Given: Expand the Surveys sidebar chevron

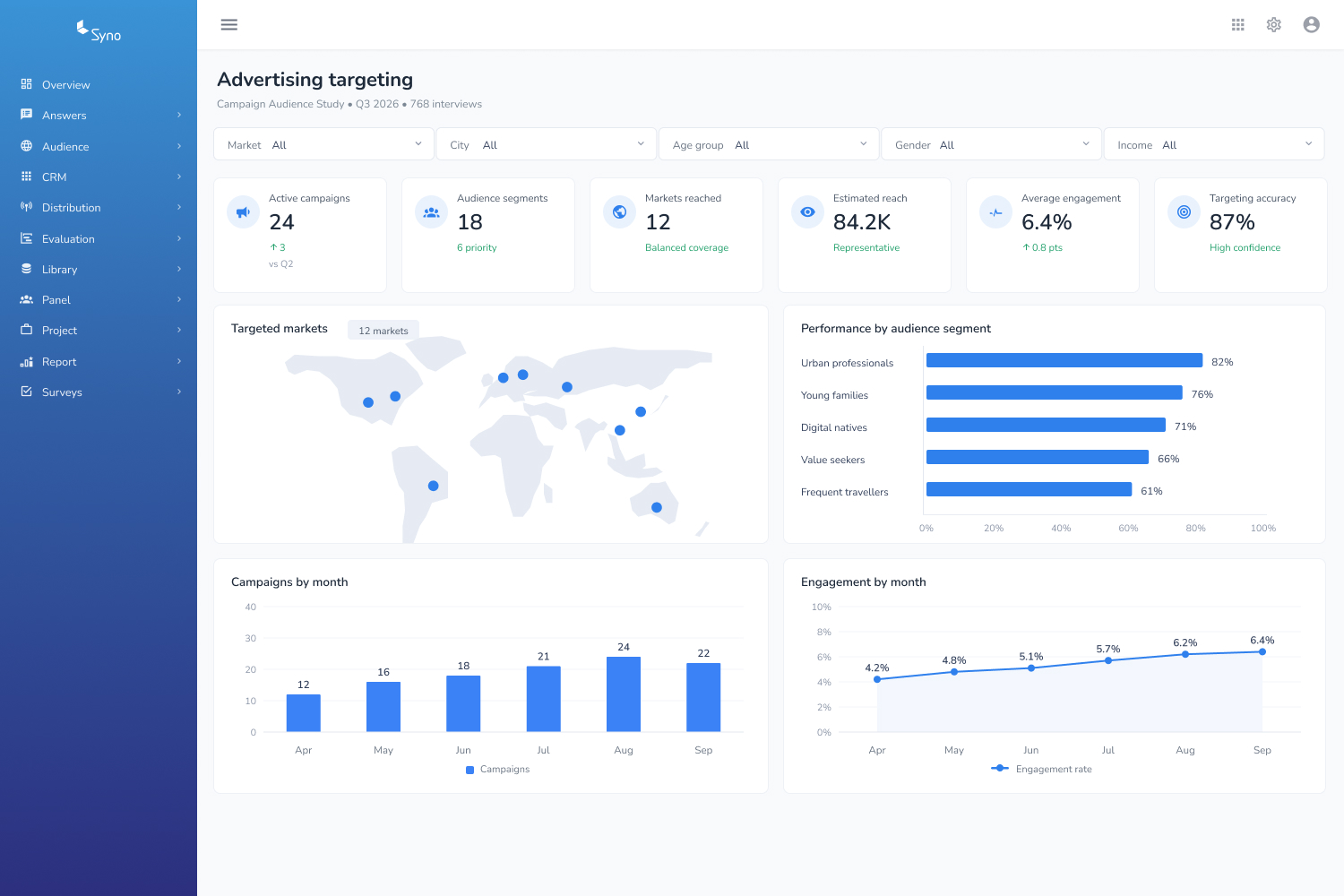Looking at the screenshot, I should point(179,392).
